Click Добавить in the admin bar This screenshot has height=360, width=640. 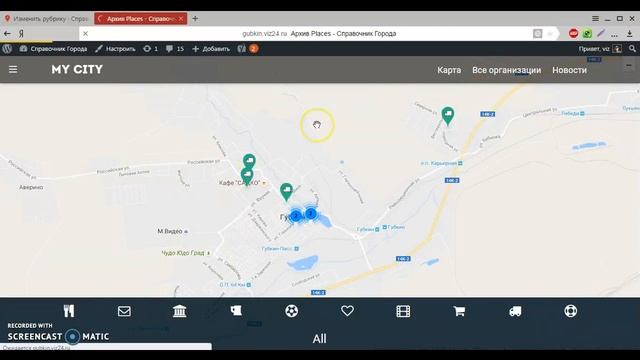coord(211,49)
